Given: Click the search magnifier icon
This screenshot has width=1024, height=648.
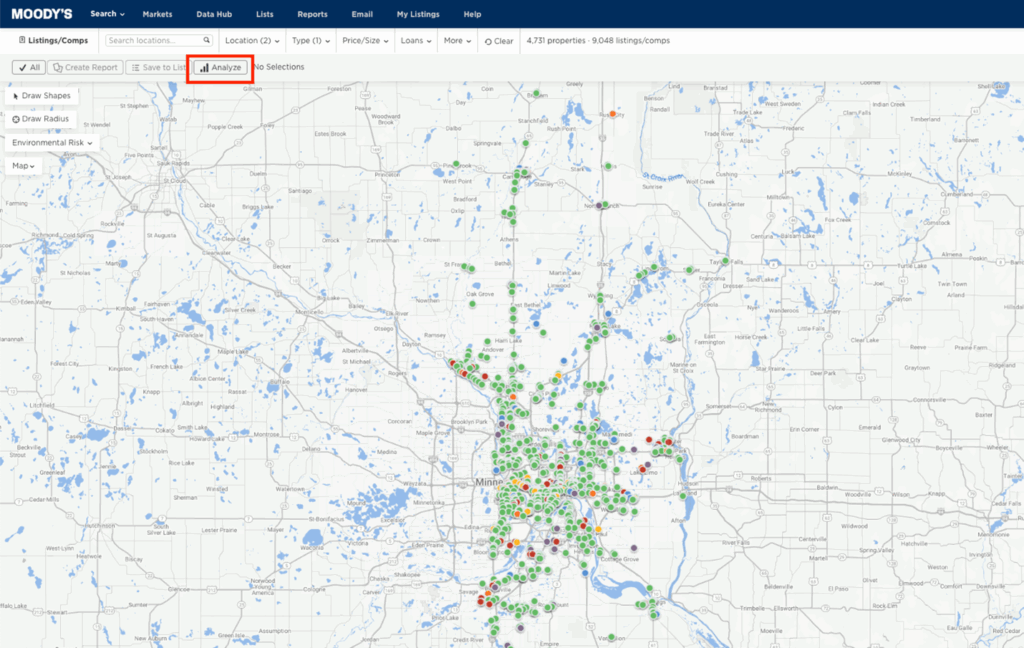Looking at the screenshot, I should (207, 41).
